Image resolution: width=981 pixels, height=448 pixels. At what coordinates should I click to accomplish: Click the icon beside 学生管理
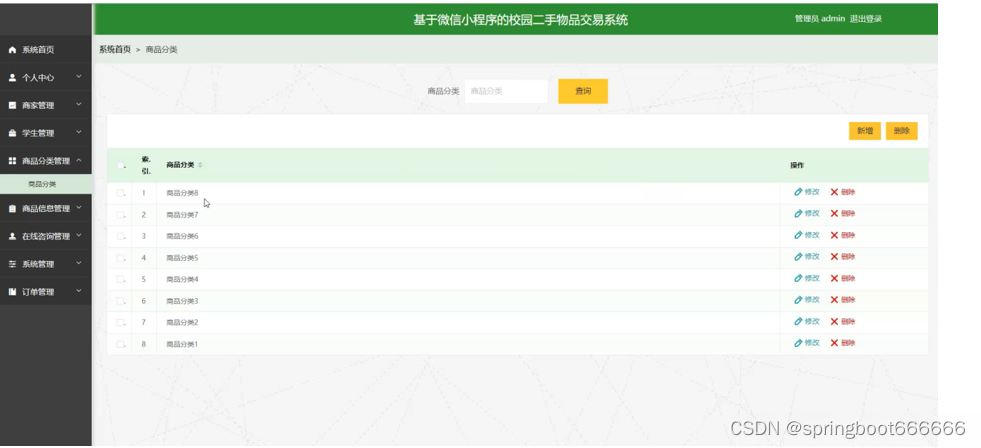tap(13, 133)
